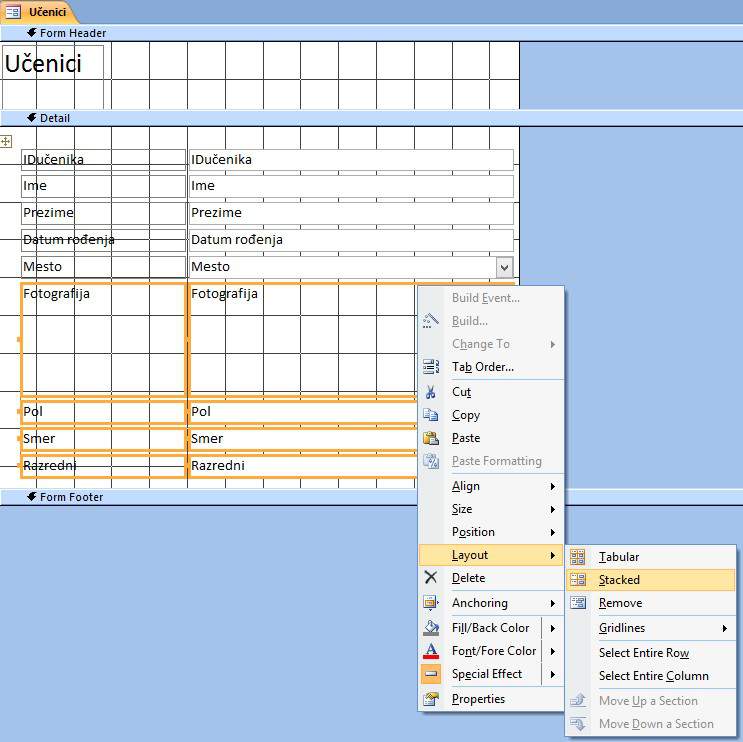Click the Tabular layout icon

pyautogui.click(x=577, y=557)
